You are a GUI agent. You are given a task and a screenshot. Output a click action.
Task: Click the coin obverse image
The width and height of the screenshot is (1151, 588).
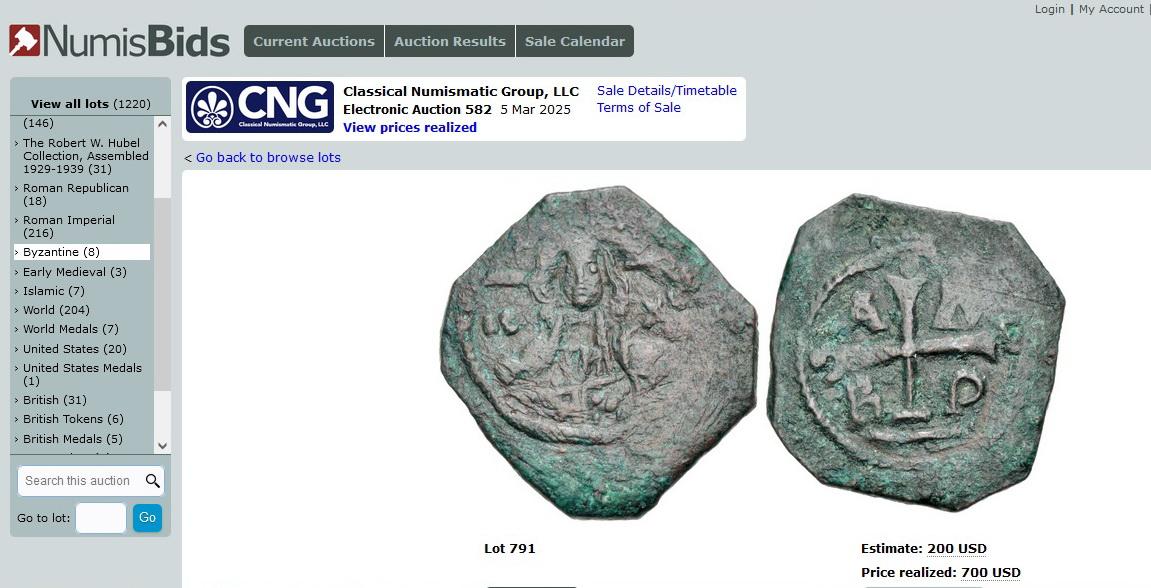tap(598, 352)
